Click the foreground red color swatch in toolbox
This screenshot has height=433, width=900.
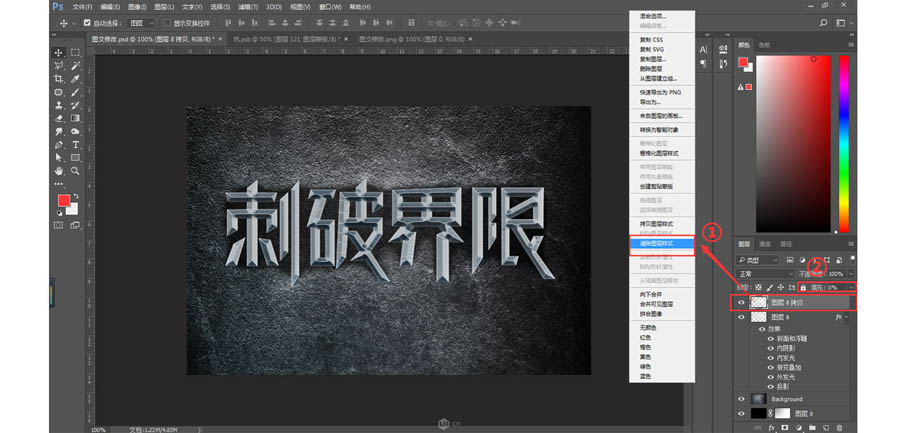tap(63, 201)
